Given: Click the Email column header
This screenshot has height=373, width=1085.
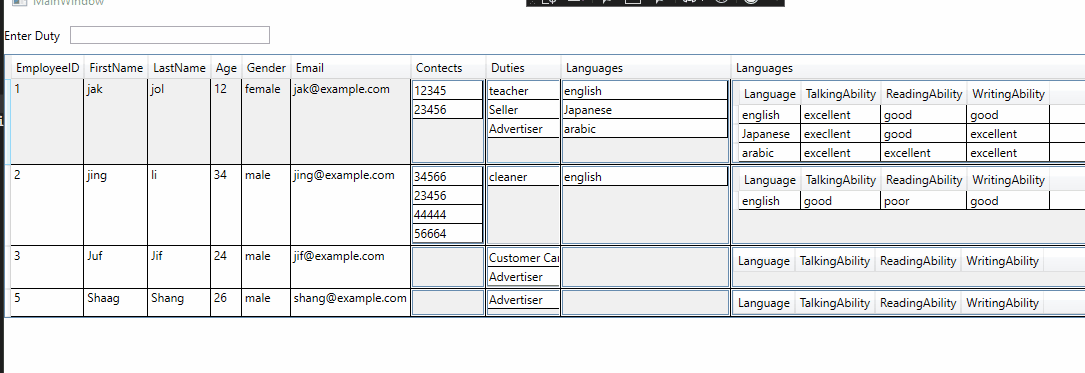Looking at the screenshot, I should pos(351,68).
